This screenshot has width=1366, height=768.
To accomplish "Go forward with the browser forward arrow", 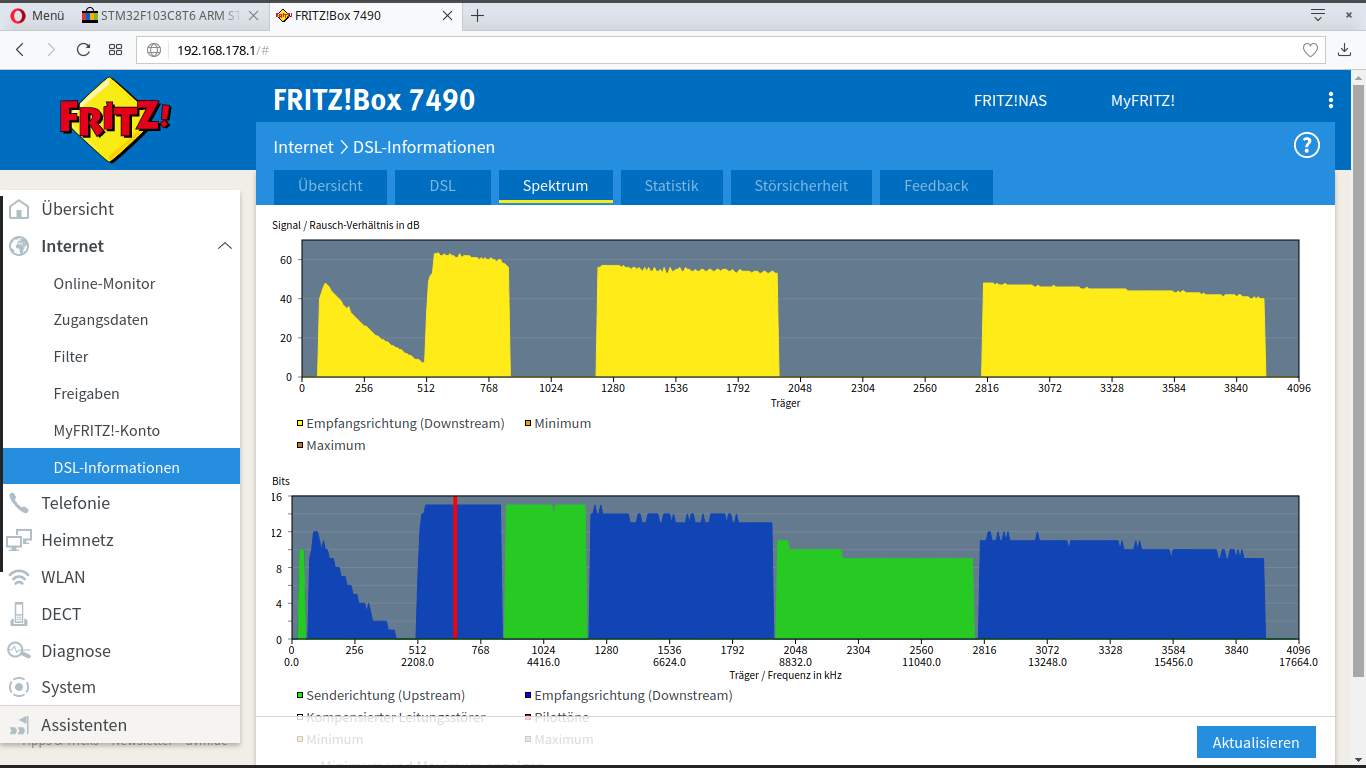I will pos(51,50).
